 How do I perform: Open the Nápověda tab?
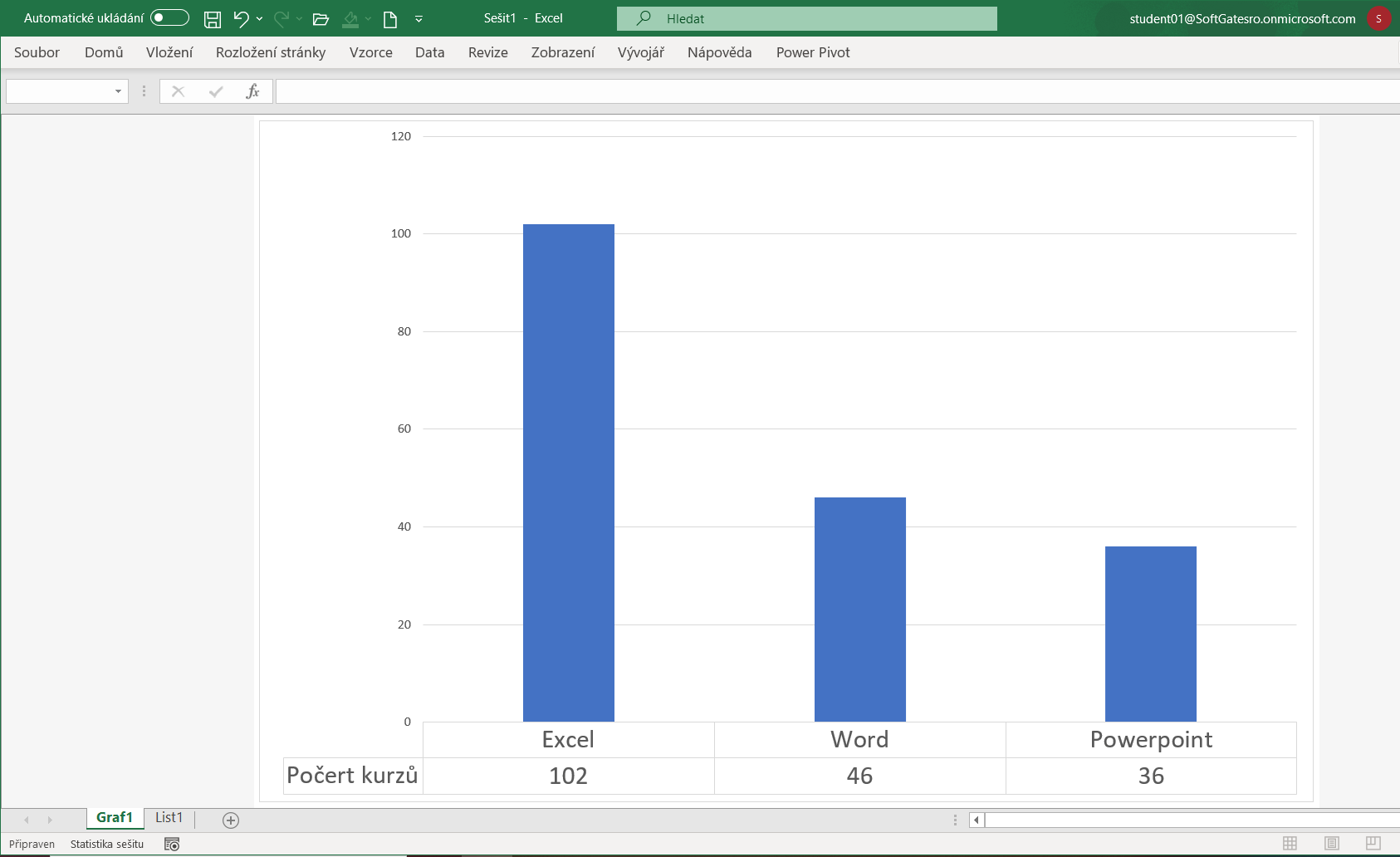click(720, 52)
